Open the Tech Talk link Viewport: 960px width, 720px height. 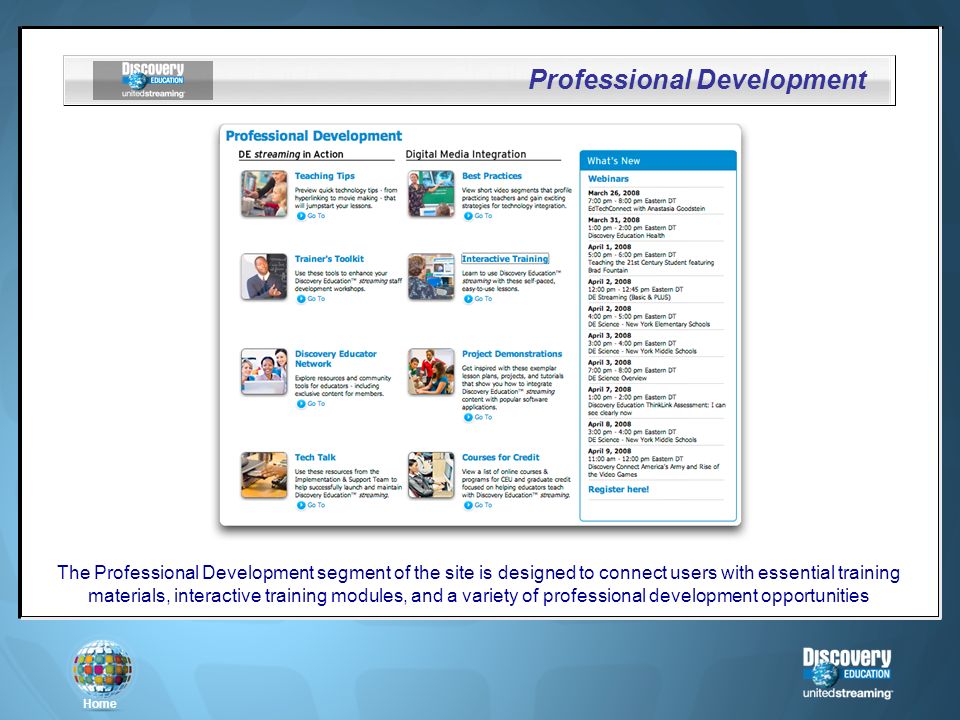[x=315, y=457]
